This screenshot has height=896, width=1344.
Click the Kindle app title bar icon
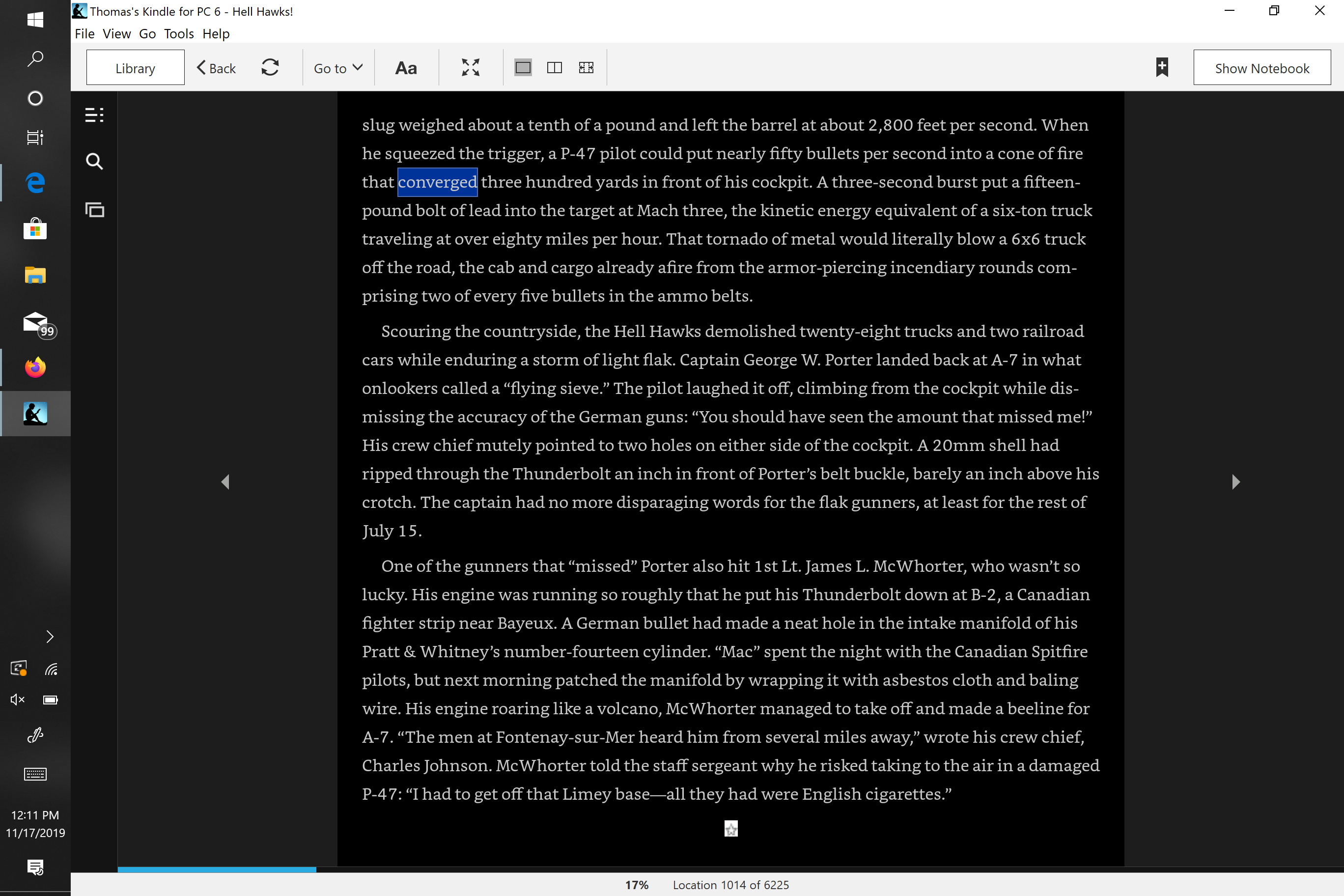point(80,11)
